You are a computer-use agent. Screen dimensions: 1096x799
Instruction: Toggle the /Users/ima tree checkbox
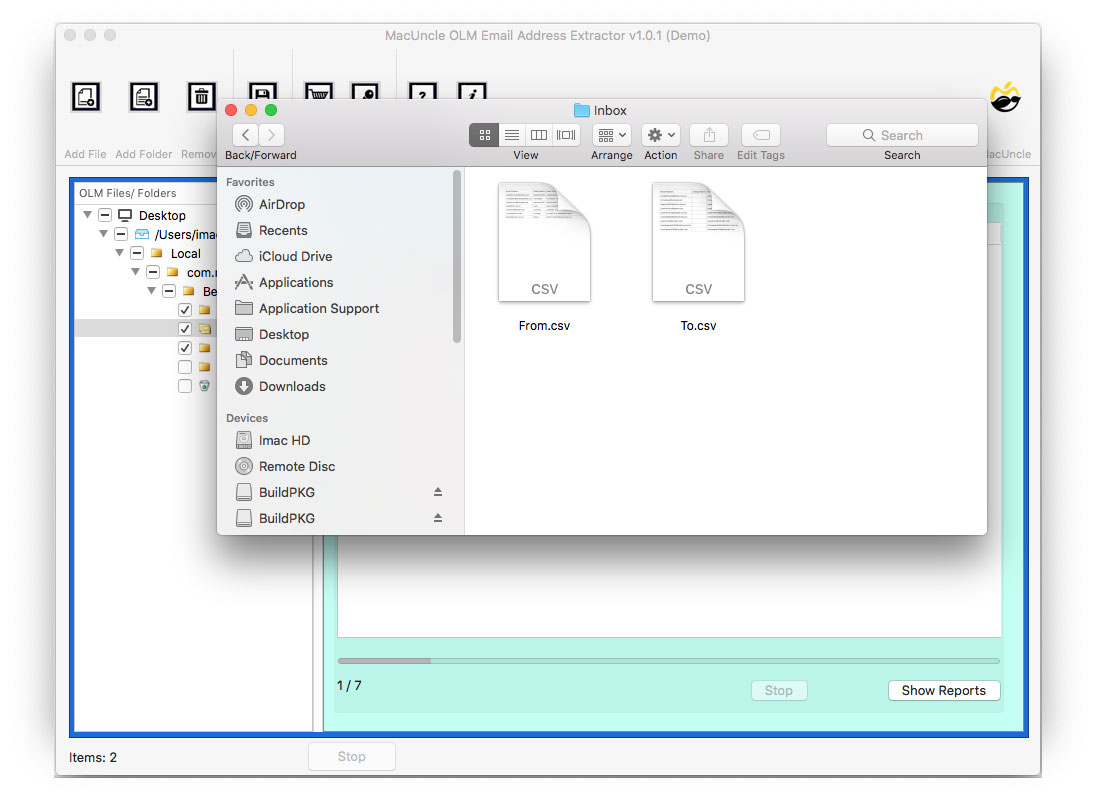121,233
